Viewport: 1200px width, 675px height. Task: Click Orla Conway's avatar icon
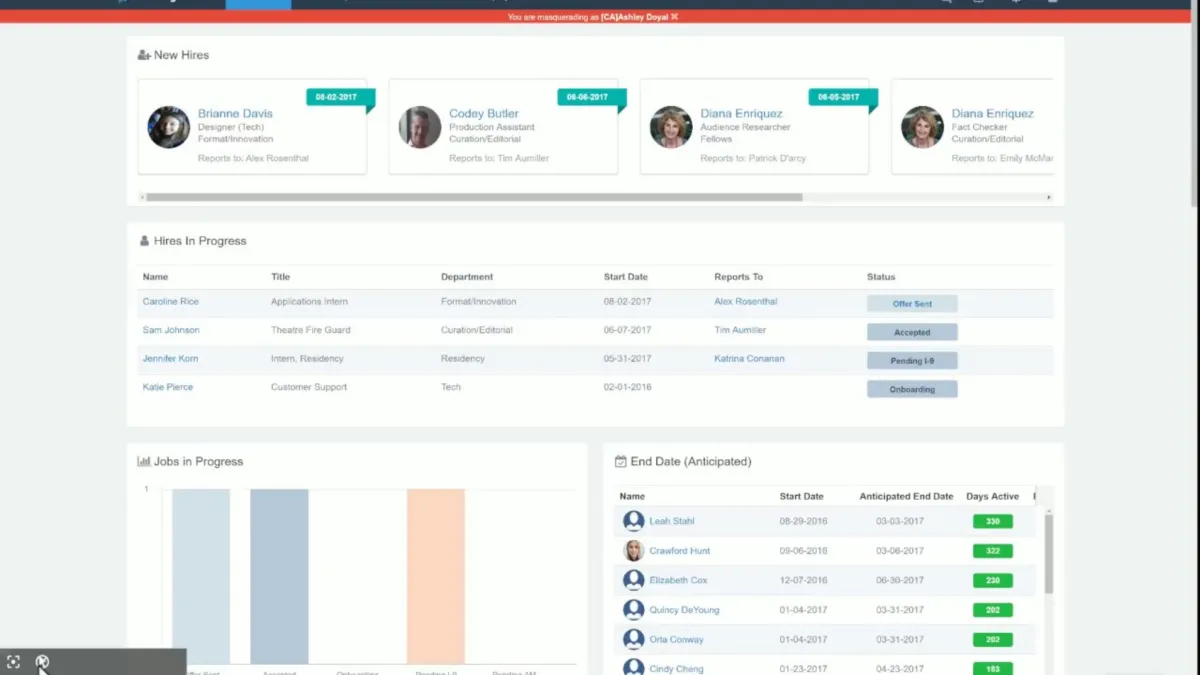634,639
